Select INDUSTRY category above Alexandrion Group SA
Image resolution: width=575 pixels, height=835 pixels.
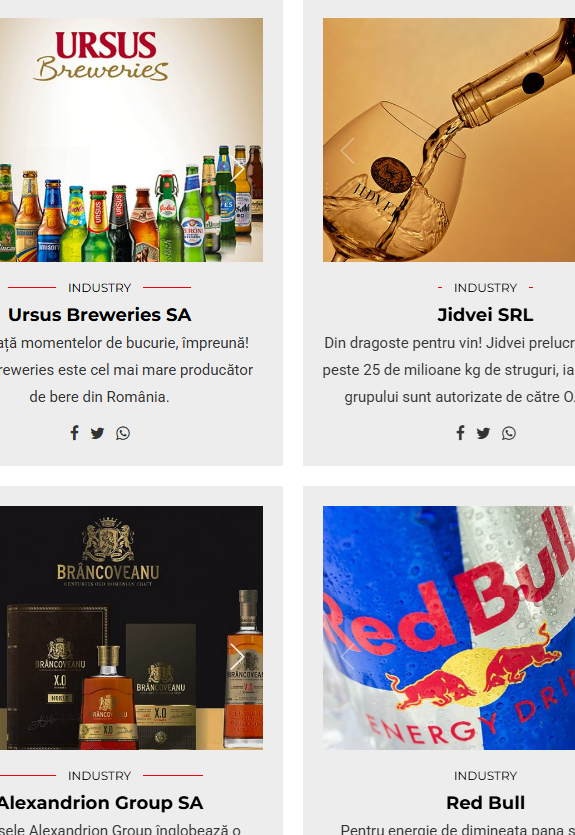(100, 775)
